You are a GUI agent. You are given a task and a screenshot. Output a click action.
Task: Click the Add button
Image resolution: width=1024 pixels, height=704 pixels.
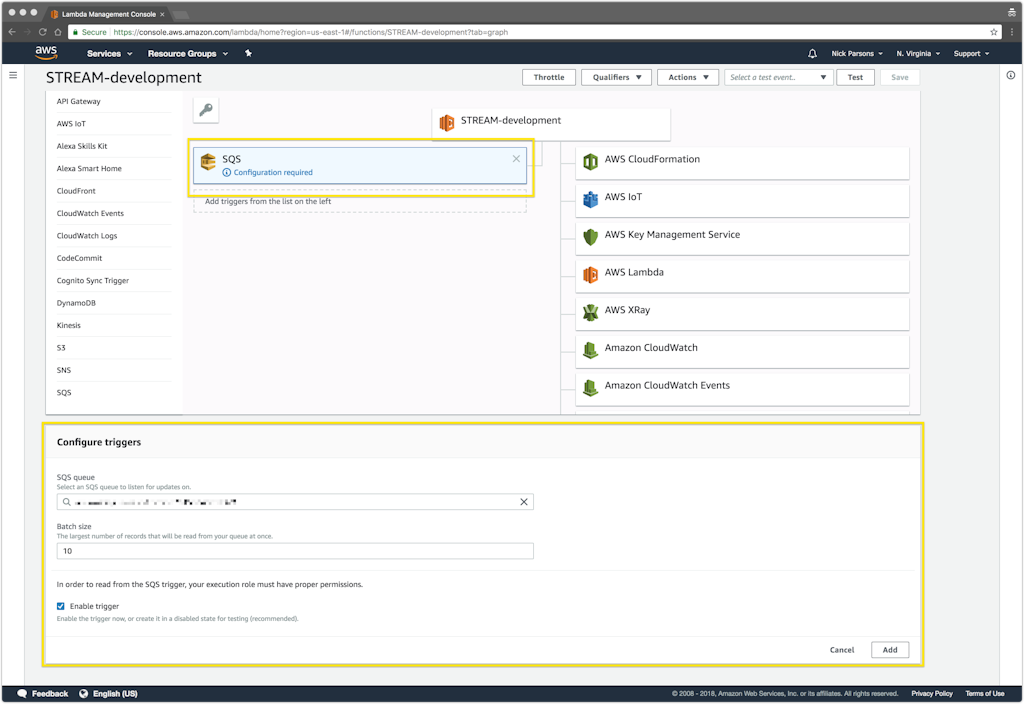(x=889, y=650)
